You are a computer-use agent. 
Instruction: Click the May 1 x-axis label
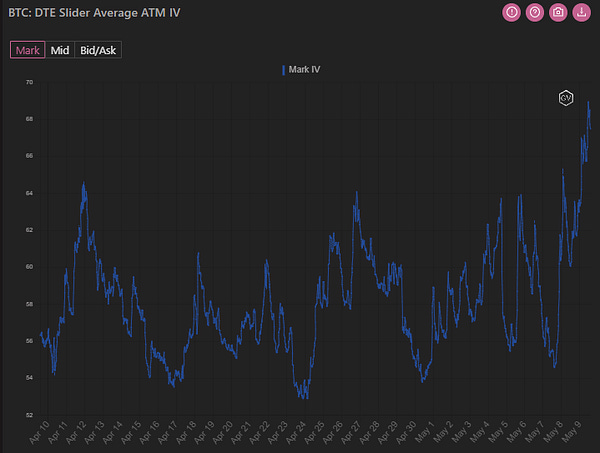pyautogui.click(x=425, y=432)
